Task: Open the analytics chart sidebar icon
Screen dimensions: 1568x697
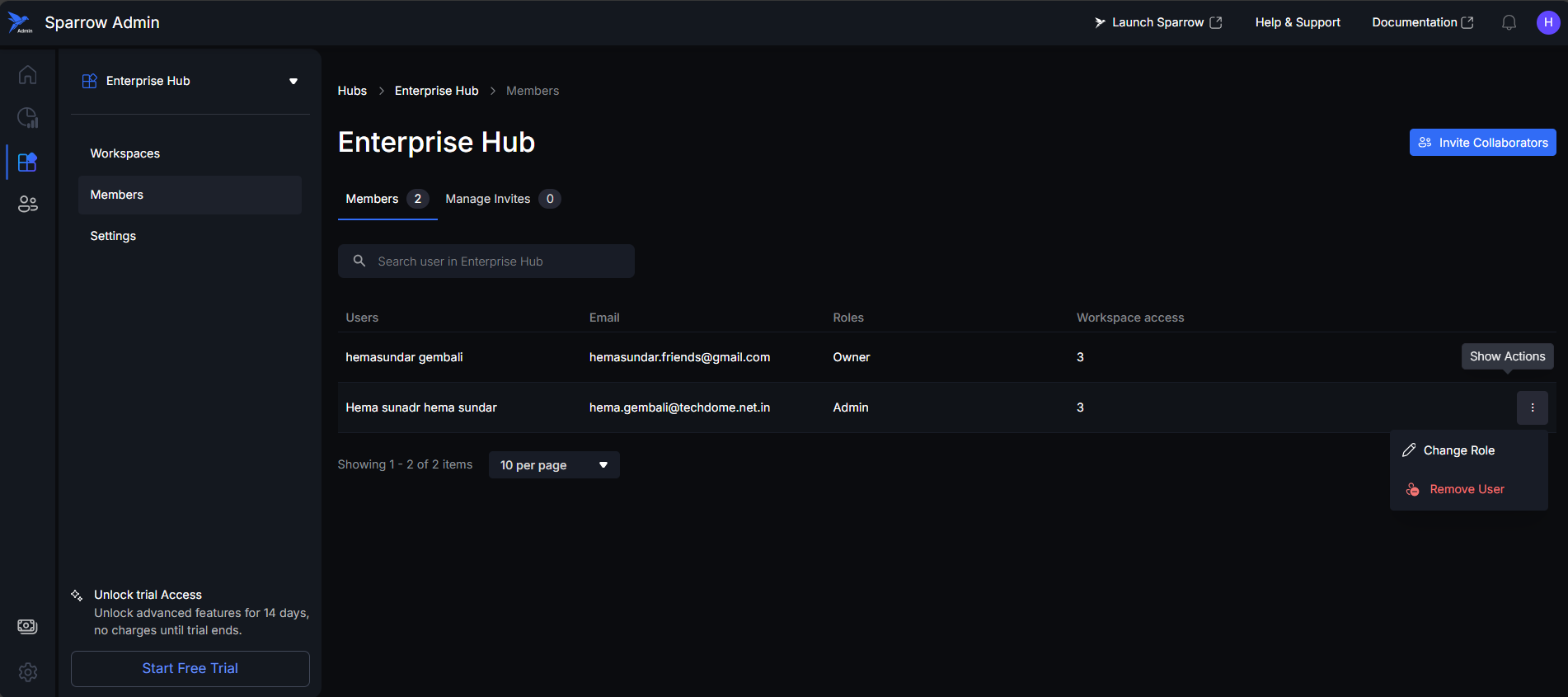Action: [27, 118]
